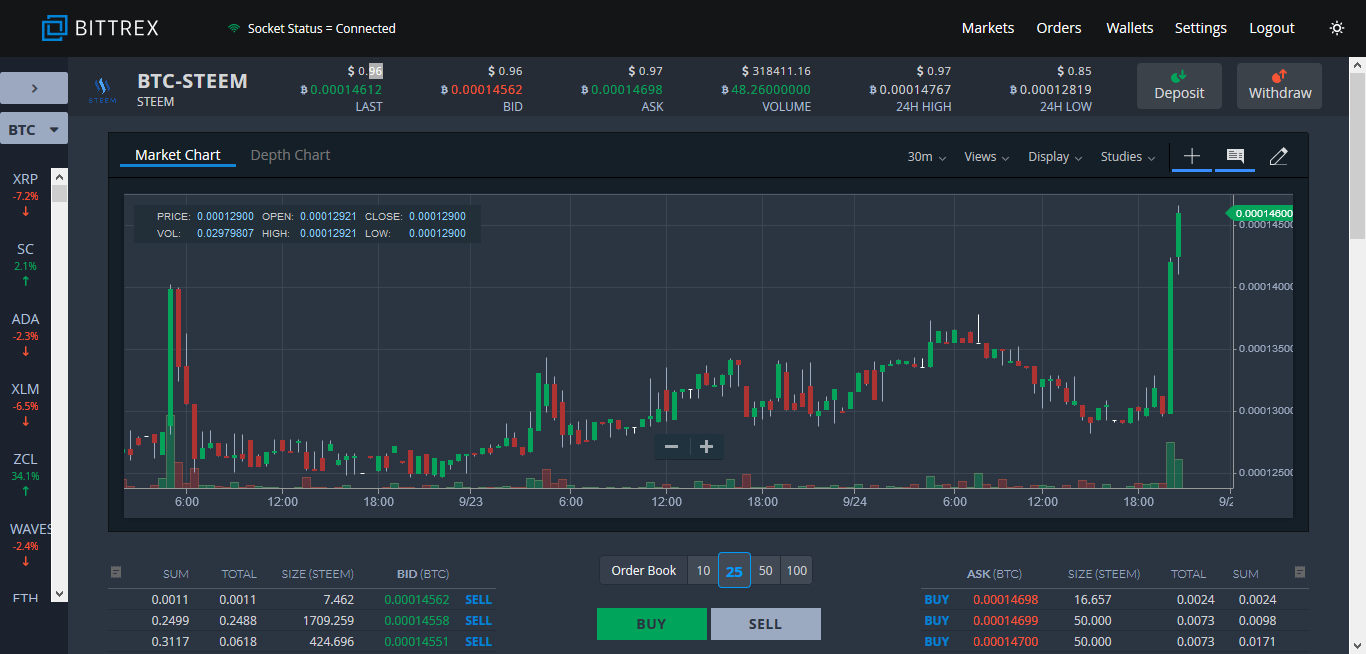Select the XRP market in sidebar
1366x654 pixels.
[x=25, y=196]
